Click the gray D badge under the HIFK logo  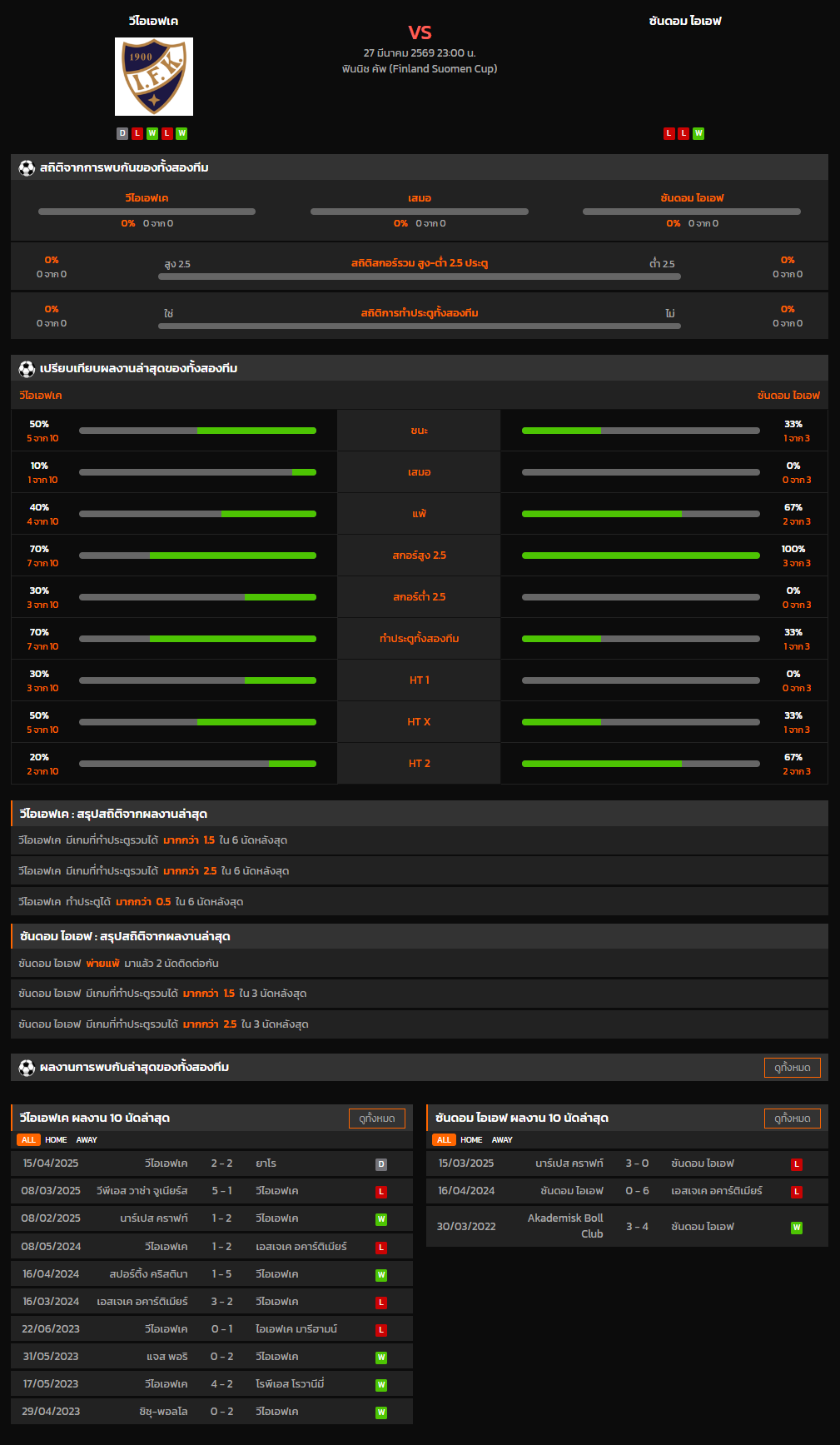point(122,133)
